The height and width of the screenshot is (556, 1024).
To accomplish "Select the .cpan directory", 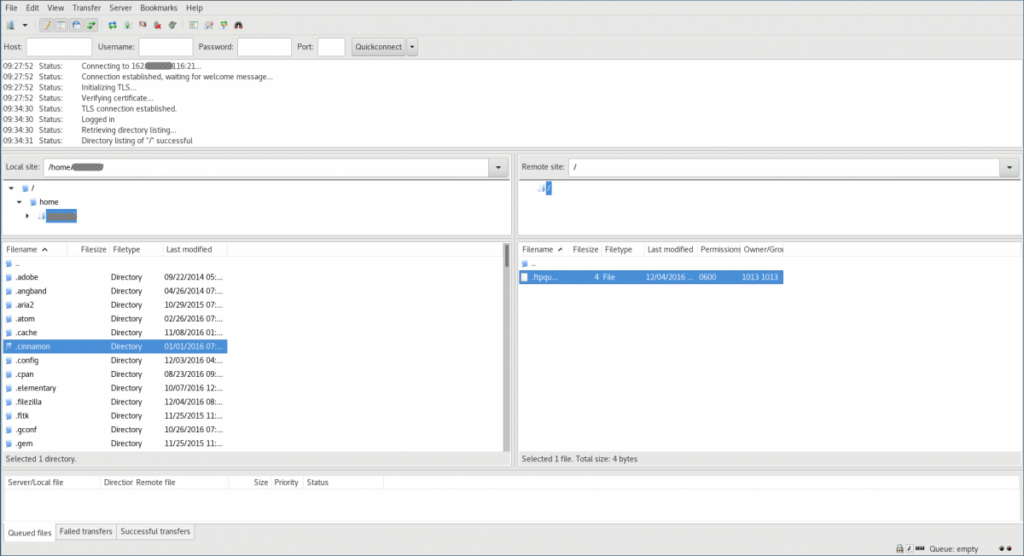I will 115,374.
